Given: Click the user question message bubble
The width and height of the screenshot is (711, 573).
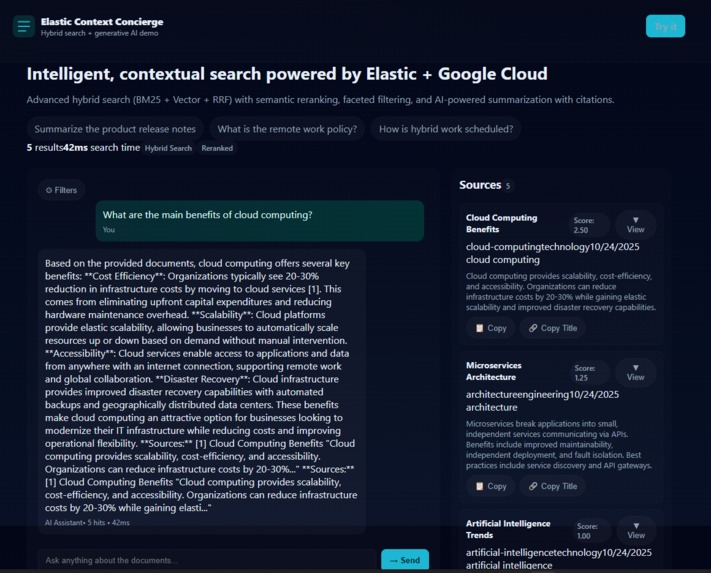Looking at the screenshot, I should pyautogui.click(x=260, y=221).
